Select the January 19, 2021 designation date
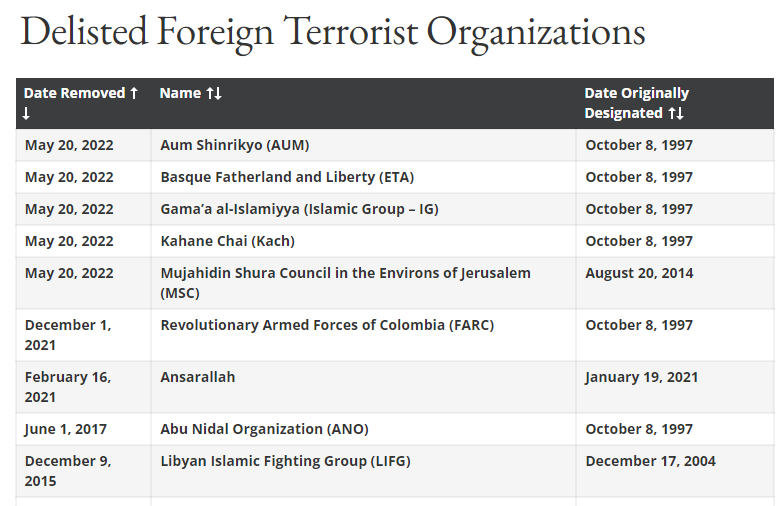Screen dimensions: 784x506 point(642,377)
